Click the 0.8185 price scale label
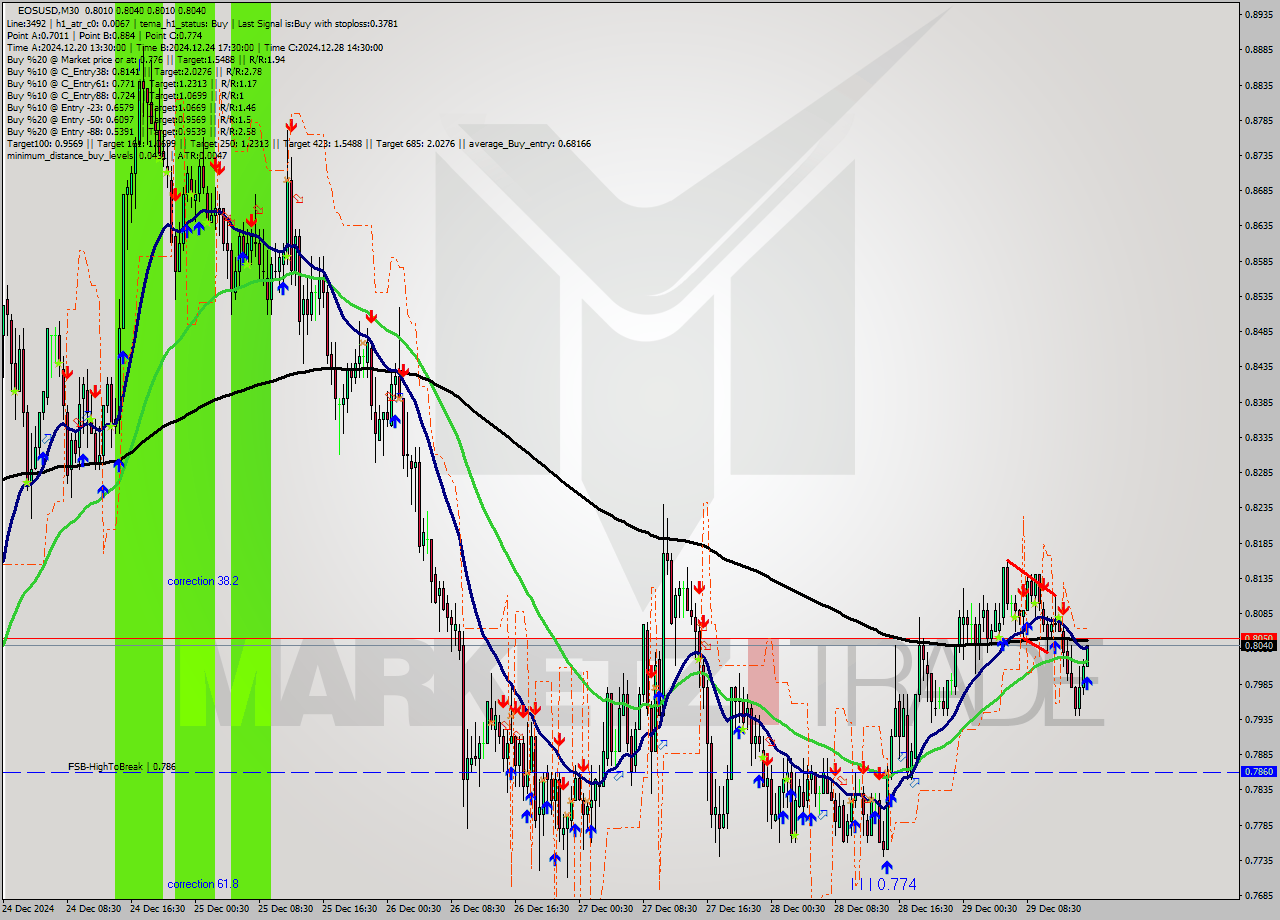Screen dimensions: 1280x920 click(x=1258, y=543)
